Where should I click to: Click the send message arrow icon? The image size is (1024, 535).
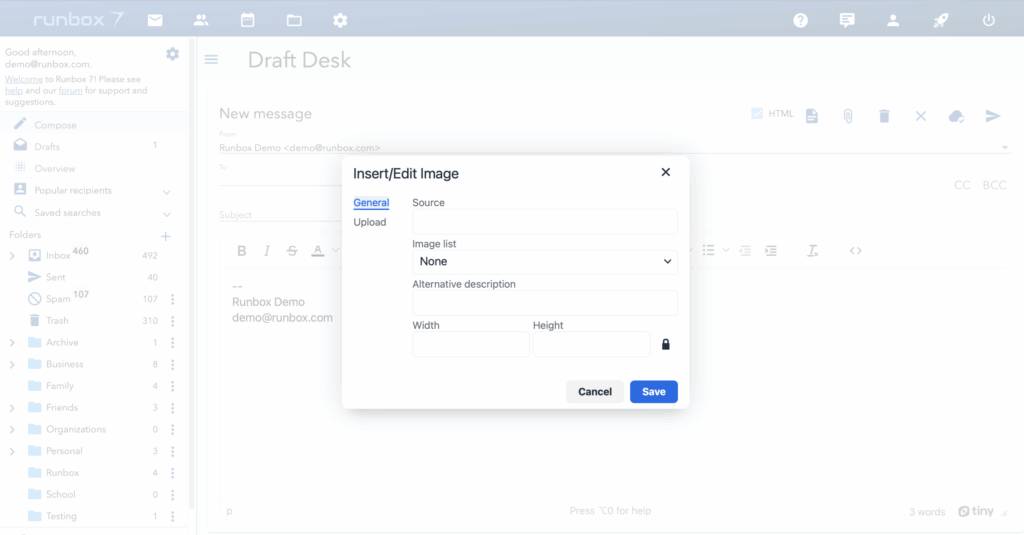[x=993, y=116]
